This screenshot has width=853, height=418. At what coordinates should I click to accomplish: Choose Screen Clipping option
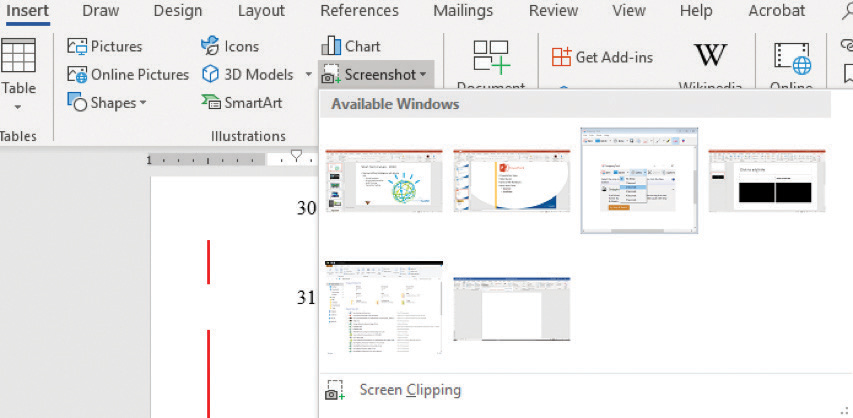410,390
